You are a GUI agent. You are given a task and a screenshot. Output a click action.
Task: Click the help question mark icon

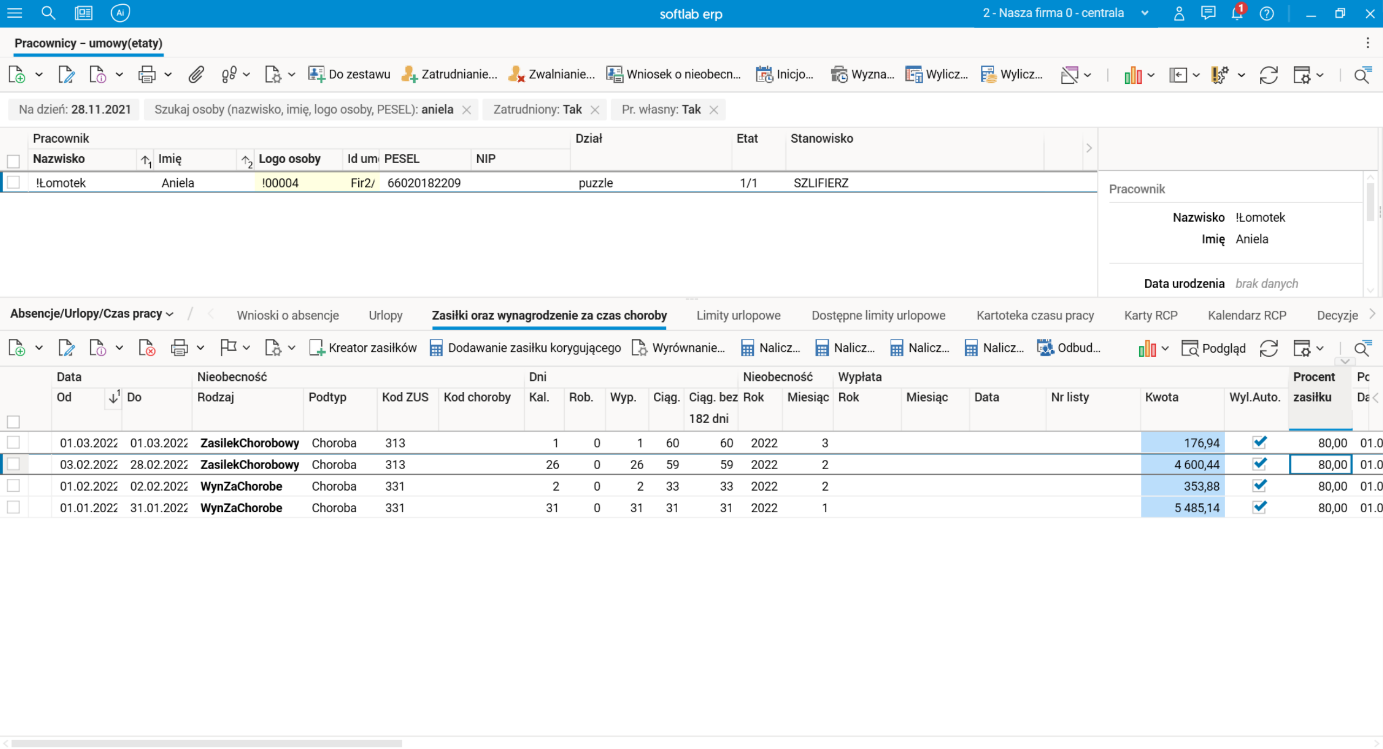coord(1267,14)
